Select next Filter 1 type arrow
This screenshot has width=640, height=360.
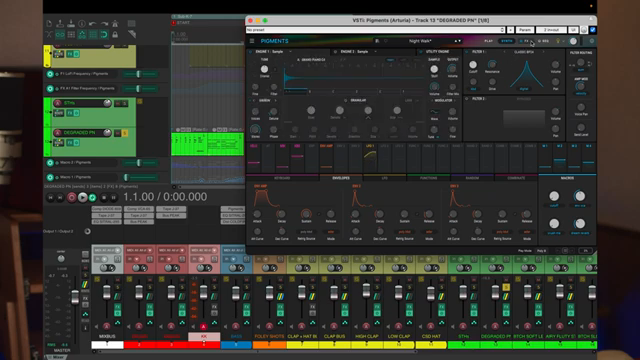pos(543,52)
